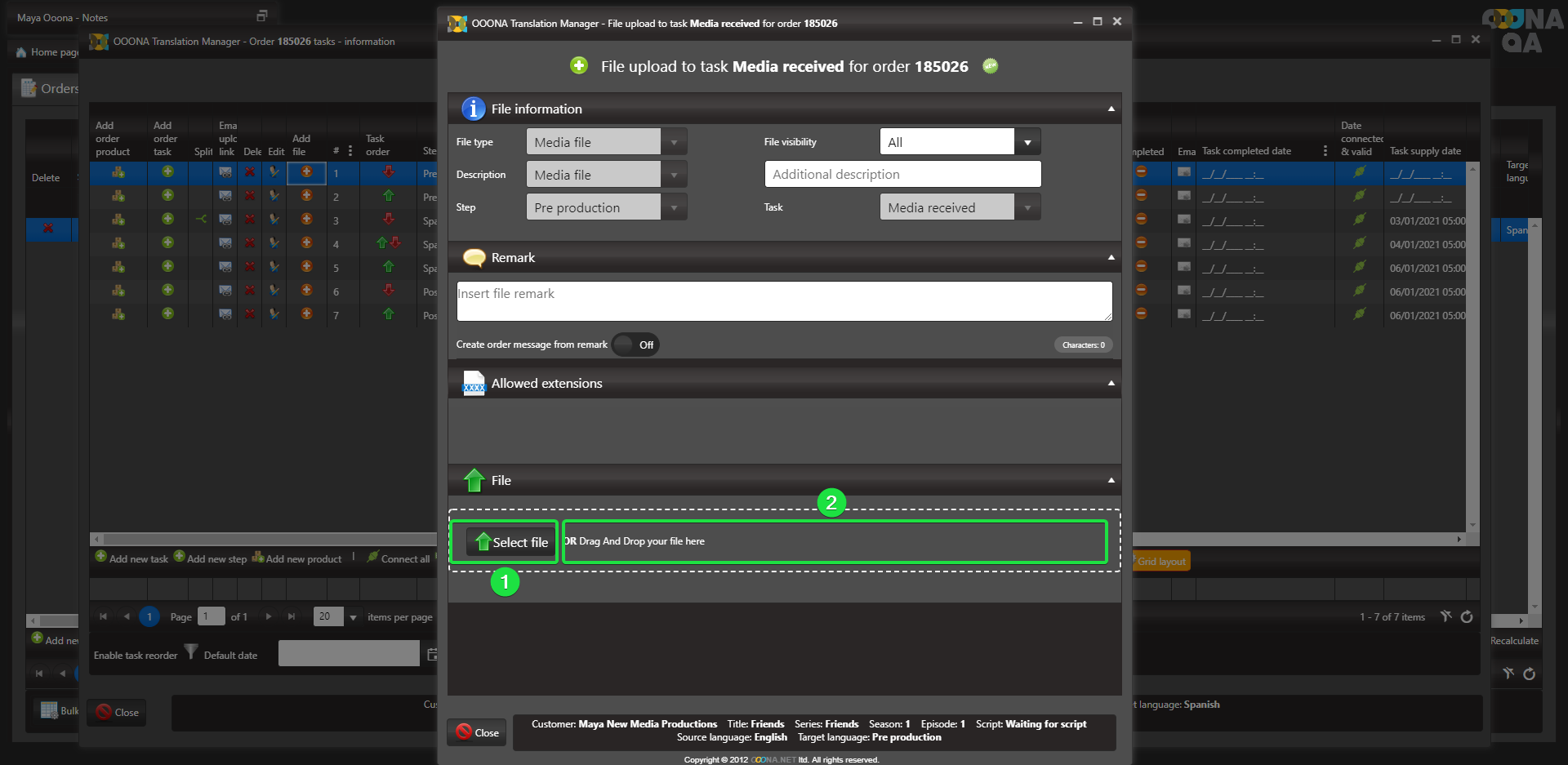Click the edit icon for task 6
Viewport: 1568px width, 765px height.
274,291
